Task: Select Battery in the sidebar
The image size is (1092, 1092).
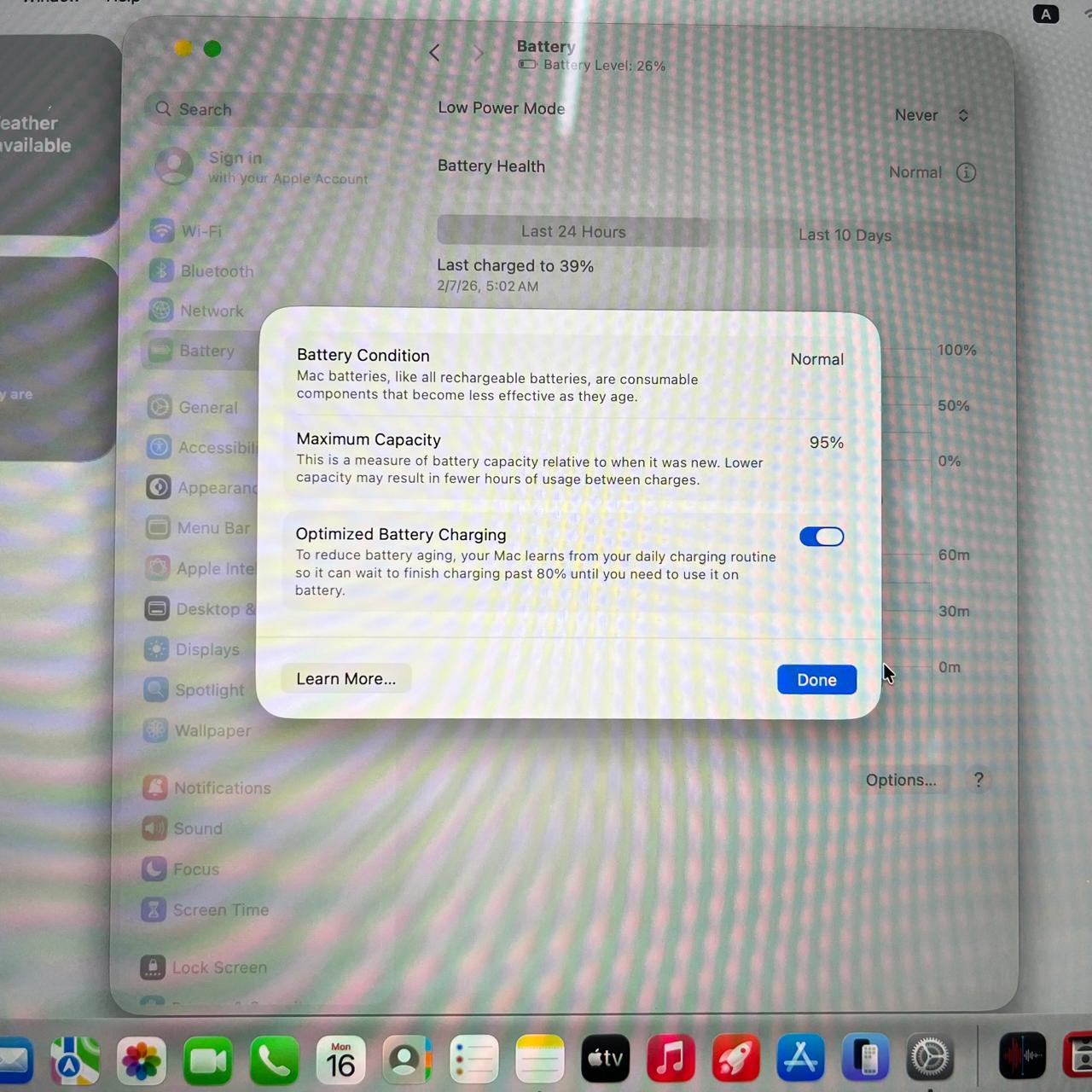Action: point(202,351)
